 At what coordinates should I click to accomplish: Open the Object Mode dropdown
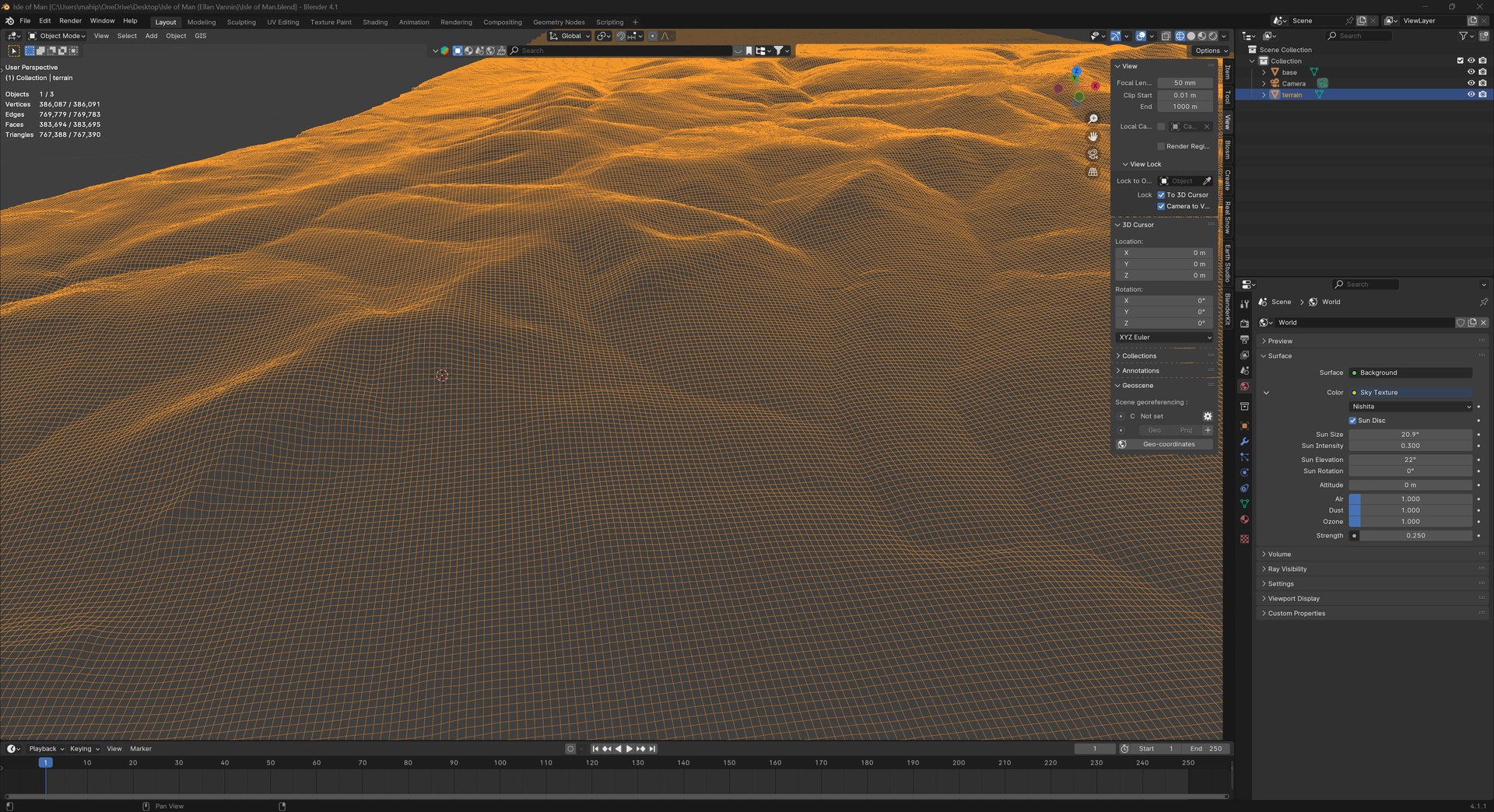pos(58,36)
